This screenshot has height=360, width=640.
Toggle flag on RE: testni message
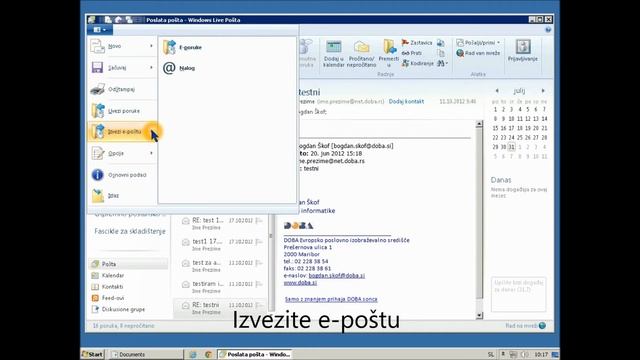pyautogui.click(x=259, y=305)
